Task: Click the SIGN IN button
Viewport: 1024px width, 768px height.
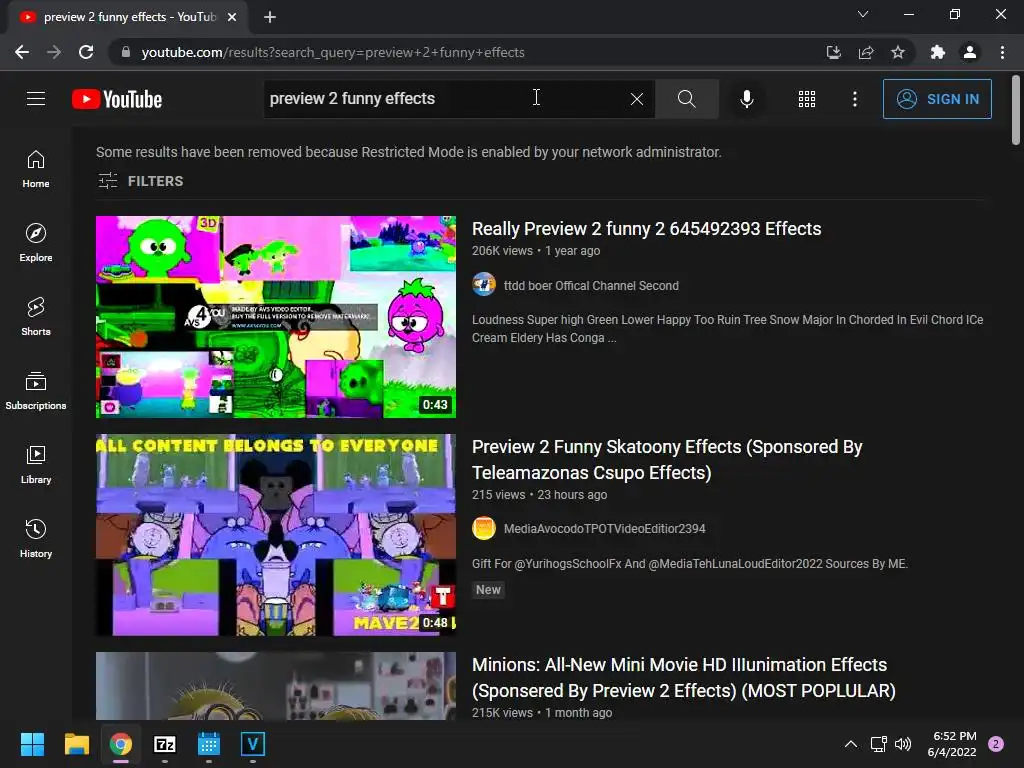Action: [x=937, y=99]
